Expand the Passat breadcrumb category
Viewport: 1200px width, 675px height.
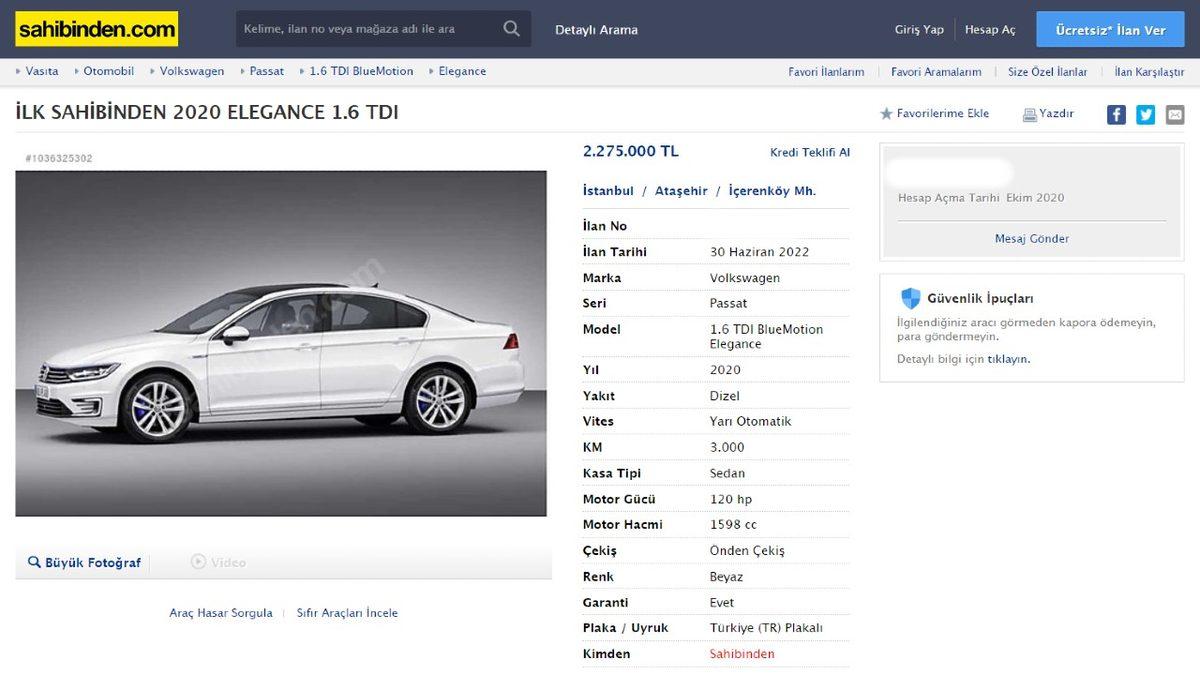(x=267, y=71)
